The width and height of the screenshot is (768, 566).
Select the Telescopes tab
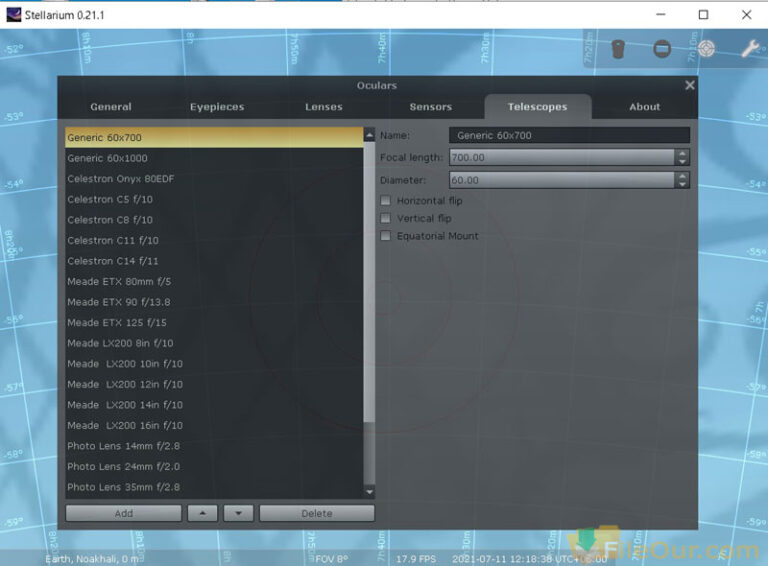coord(537,107)
